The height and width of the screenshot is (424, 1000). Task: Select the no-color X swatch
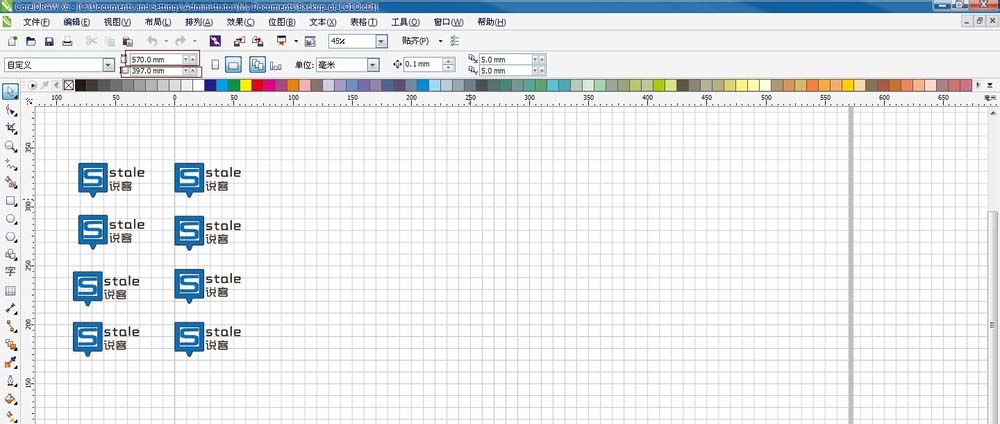[69, 85]
